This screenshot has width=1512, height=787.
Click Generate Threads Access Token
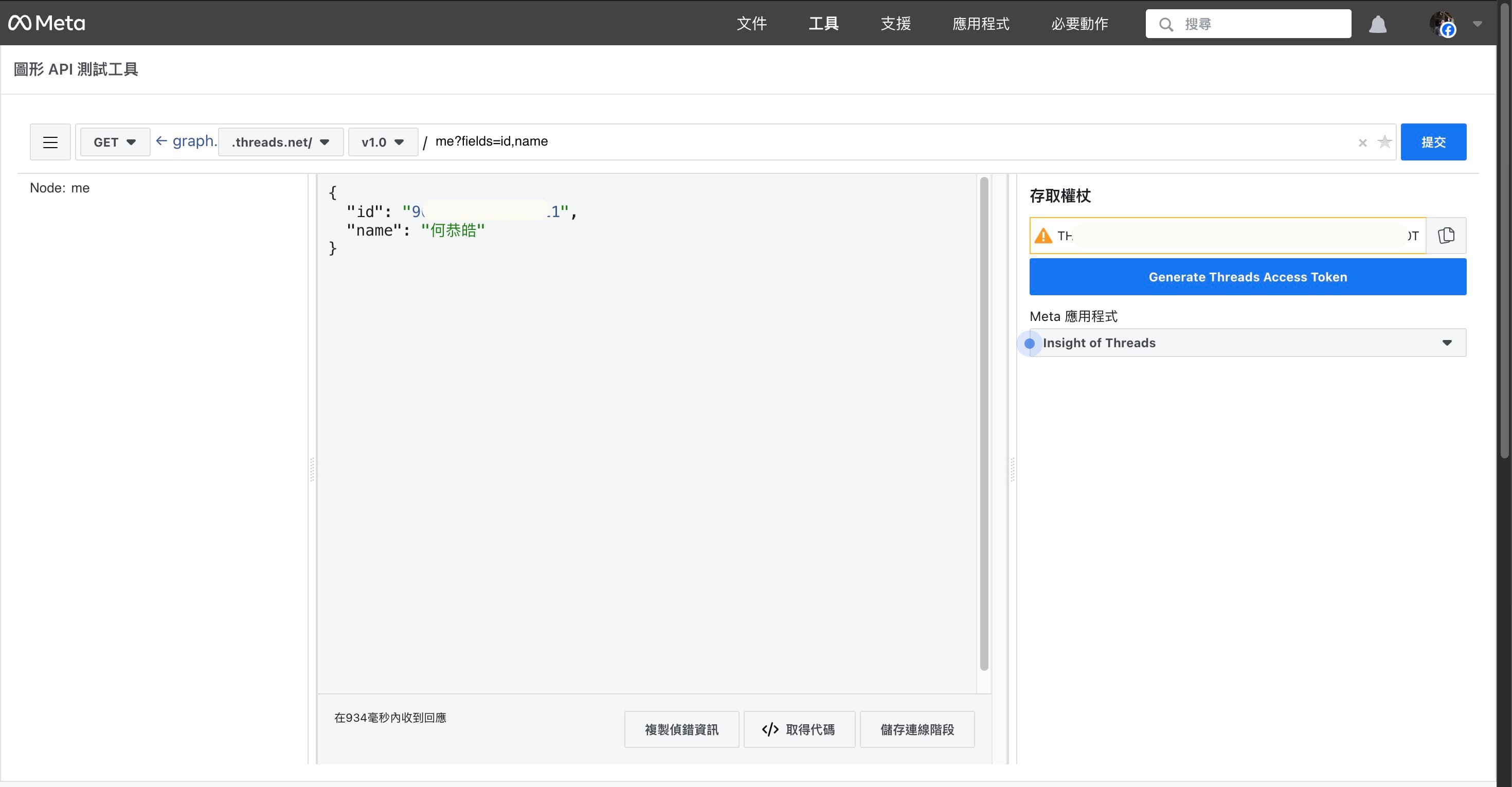click(x=1247, y=276)
